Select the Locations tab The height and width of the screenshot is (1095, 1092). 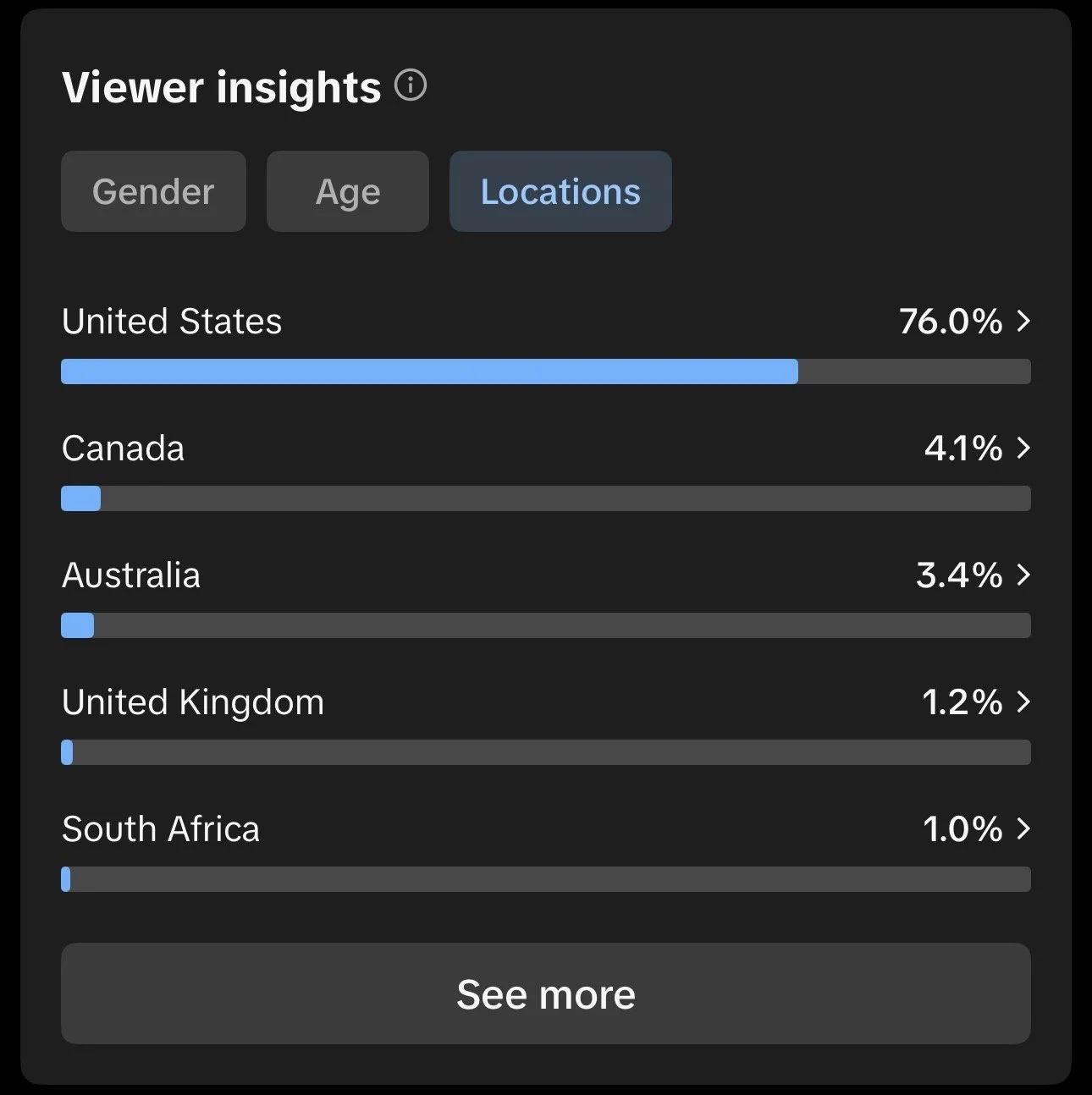coord(560,191)
